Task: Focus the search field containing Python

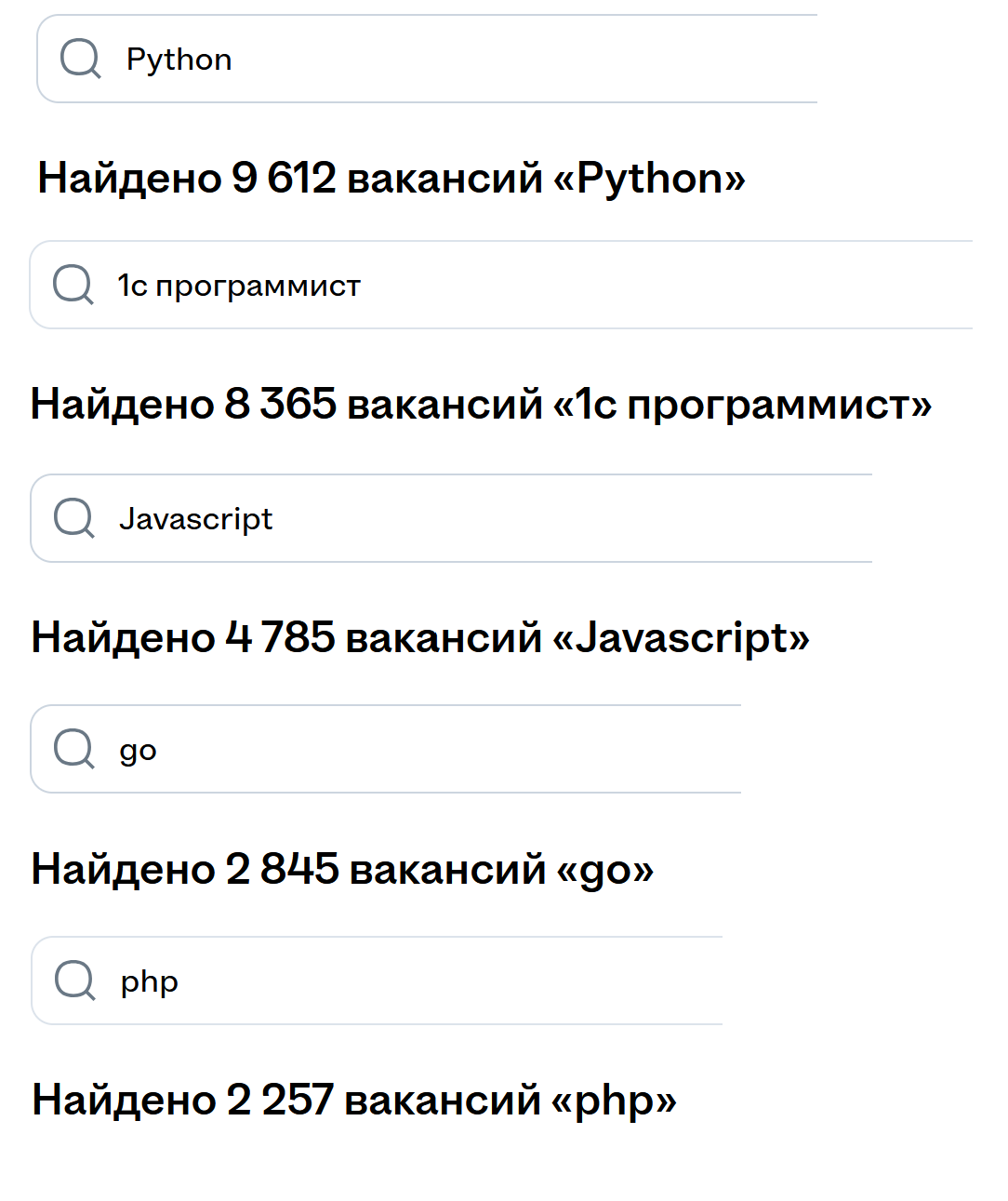Action: pyautogui.click(x=465, y=60)
